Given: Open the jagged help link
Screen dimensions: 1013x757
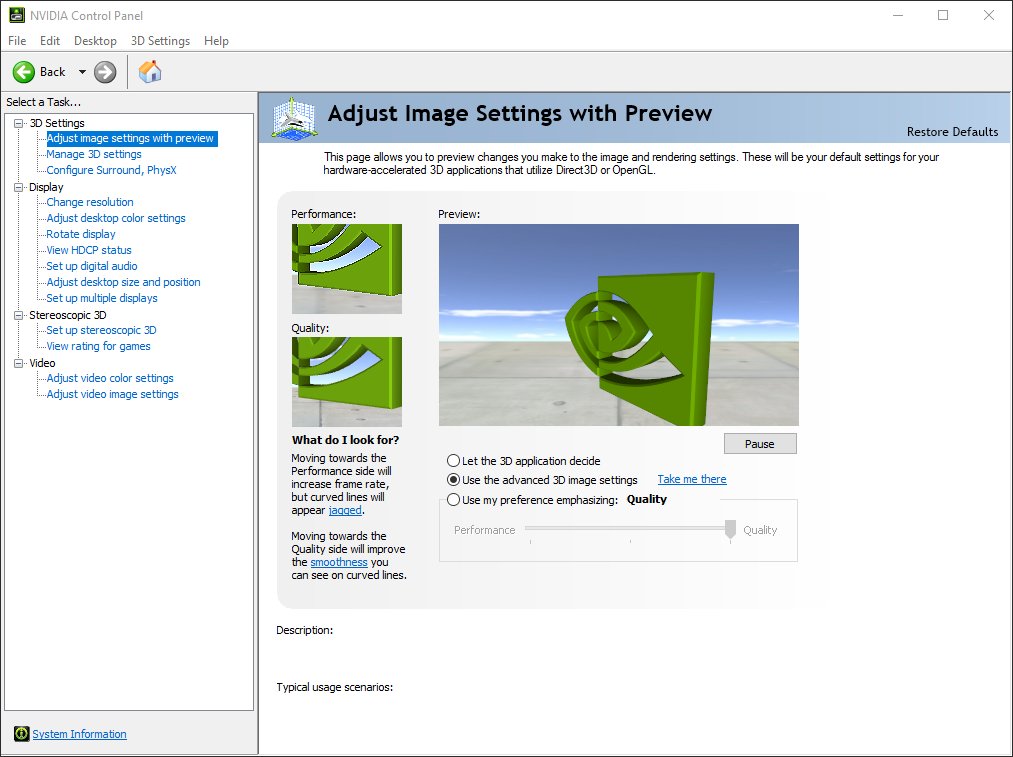Looking at the screenshot, I should pyautogui.click(x=345, y=510).
